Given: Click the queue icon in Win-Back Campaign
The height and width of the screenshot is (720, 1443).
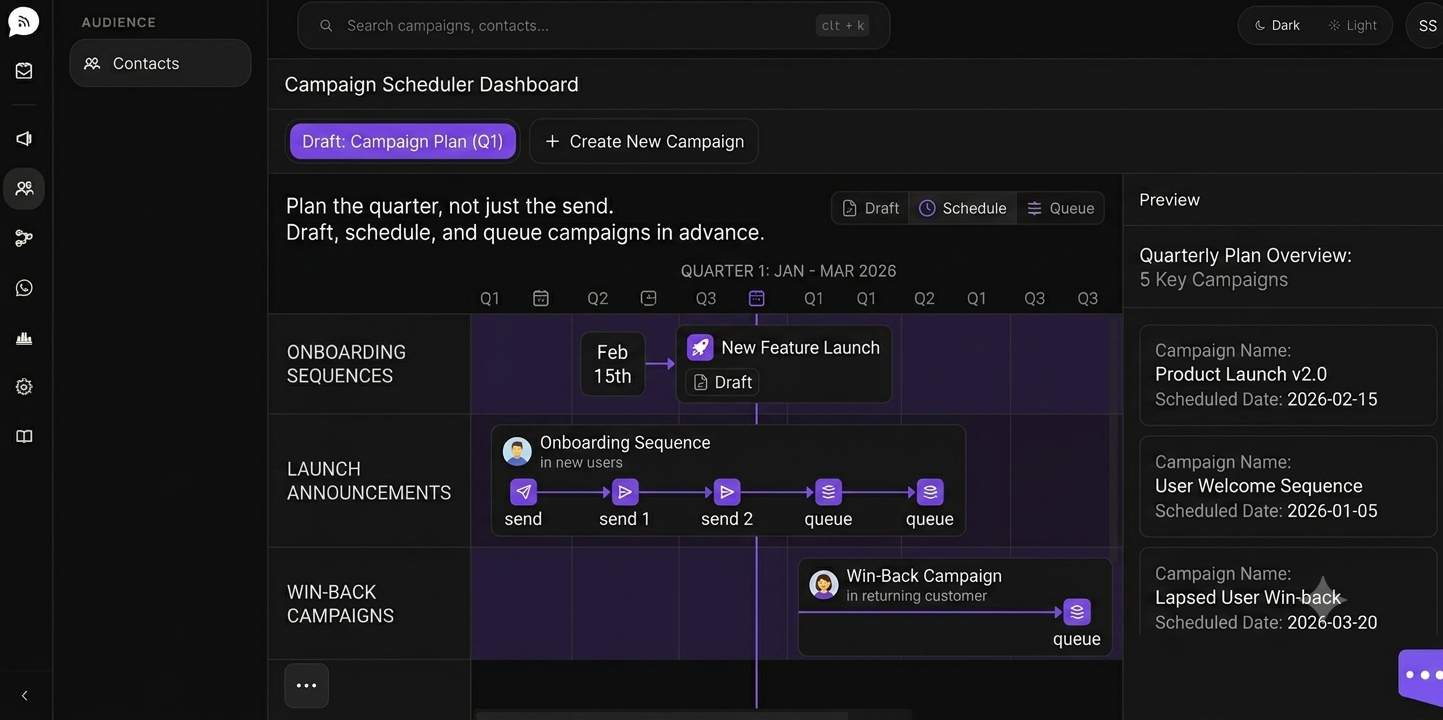Looking at the screenshot, I should point(1076,612).
